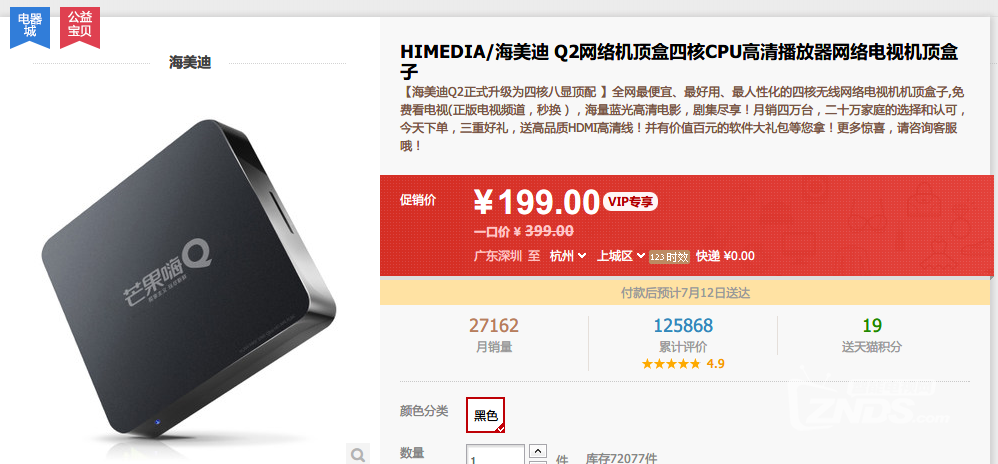The image size is (998, 464).
Task: Click the 19 送天猫积分 points figure
Action: [872, 326]
